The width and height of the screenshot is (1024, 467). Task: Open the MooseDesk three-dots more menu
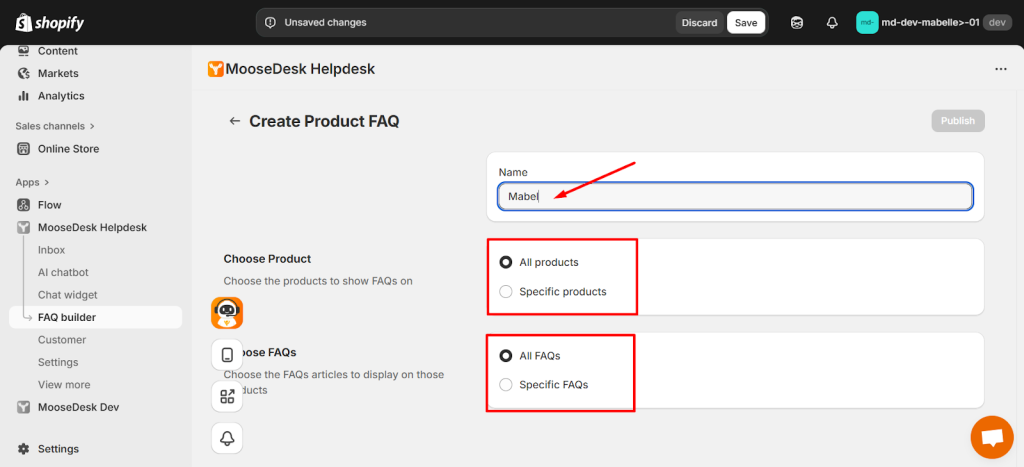(x=1000, y=69)
